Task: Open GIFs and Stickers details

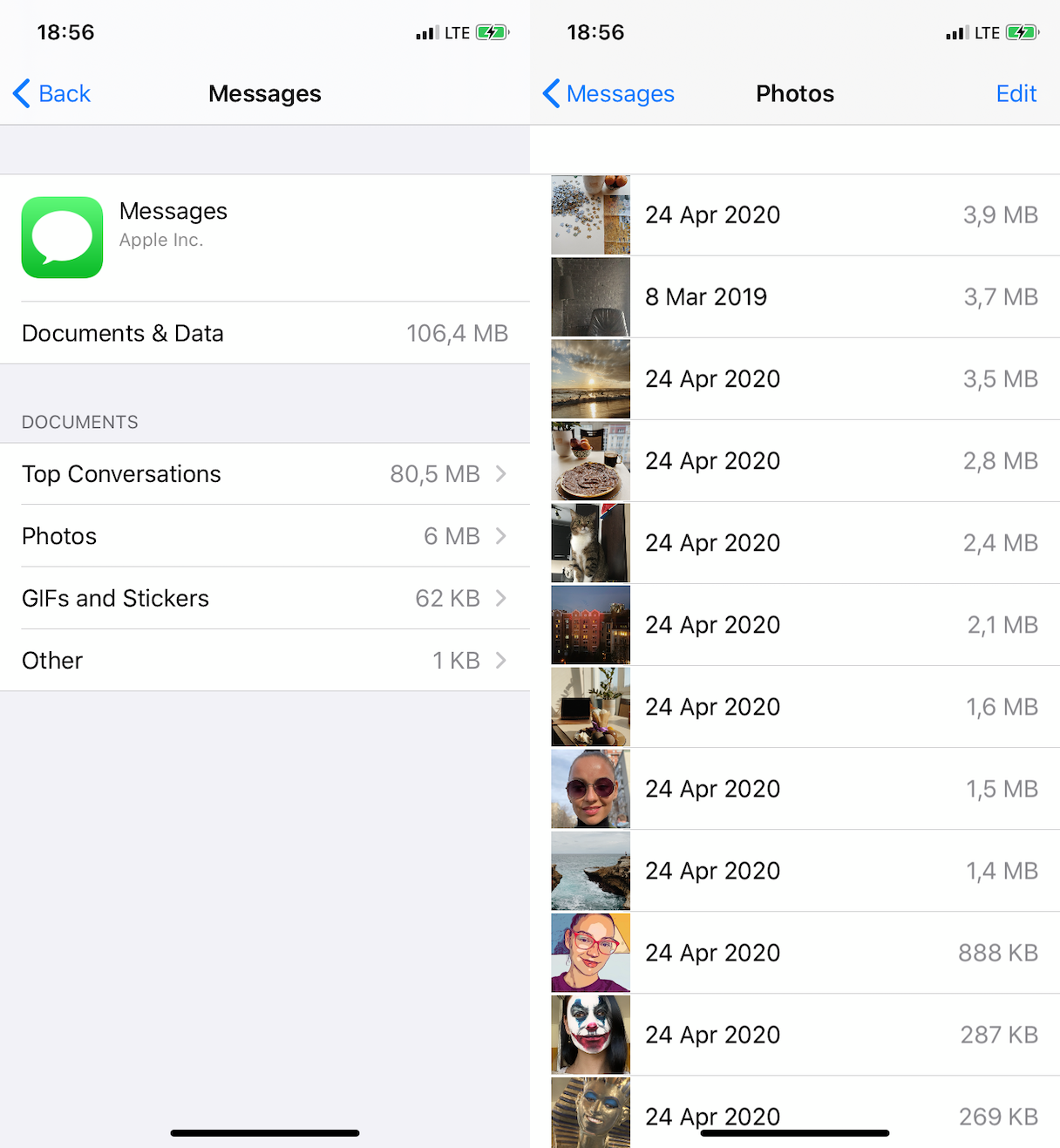Action: point(501,599)
